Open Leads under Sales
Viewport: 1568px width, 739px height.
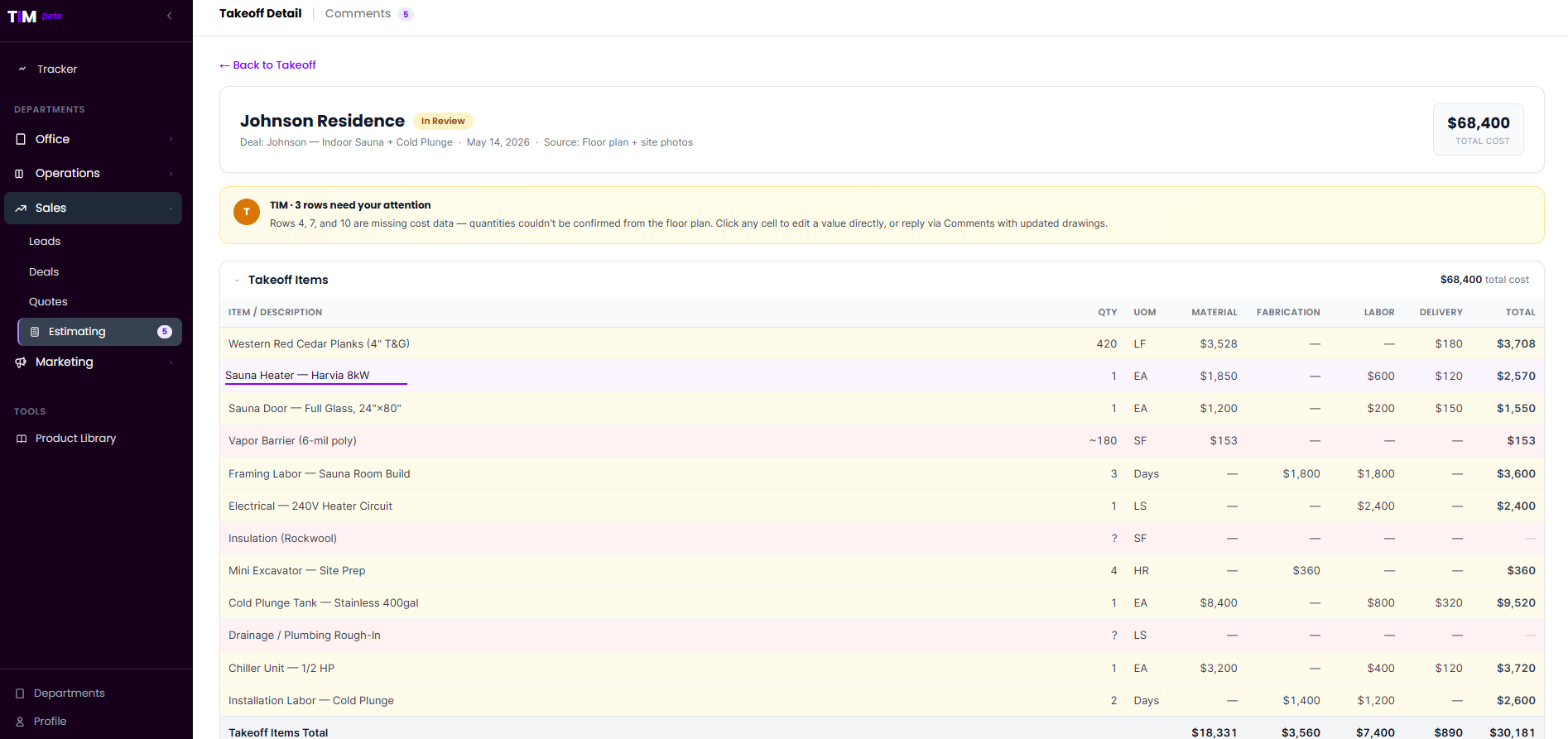(45, 242)
